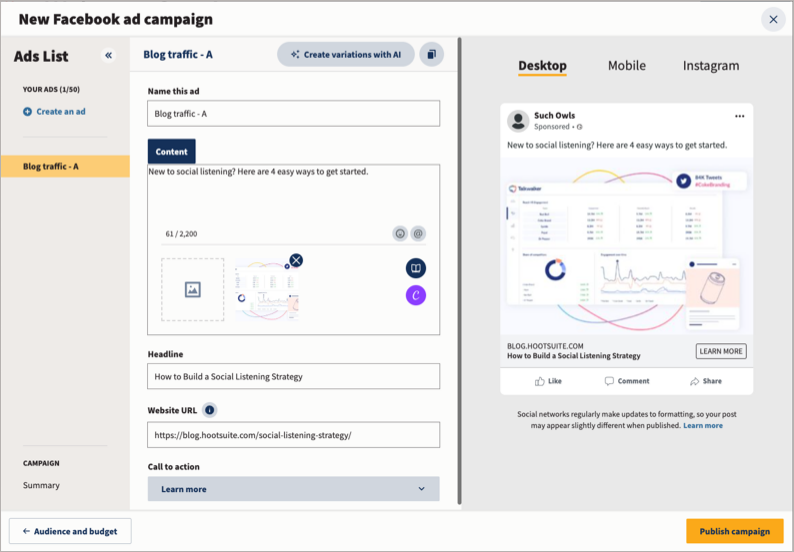
Task: Open the emoji picker icon in content box
Action: [400, 233]
